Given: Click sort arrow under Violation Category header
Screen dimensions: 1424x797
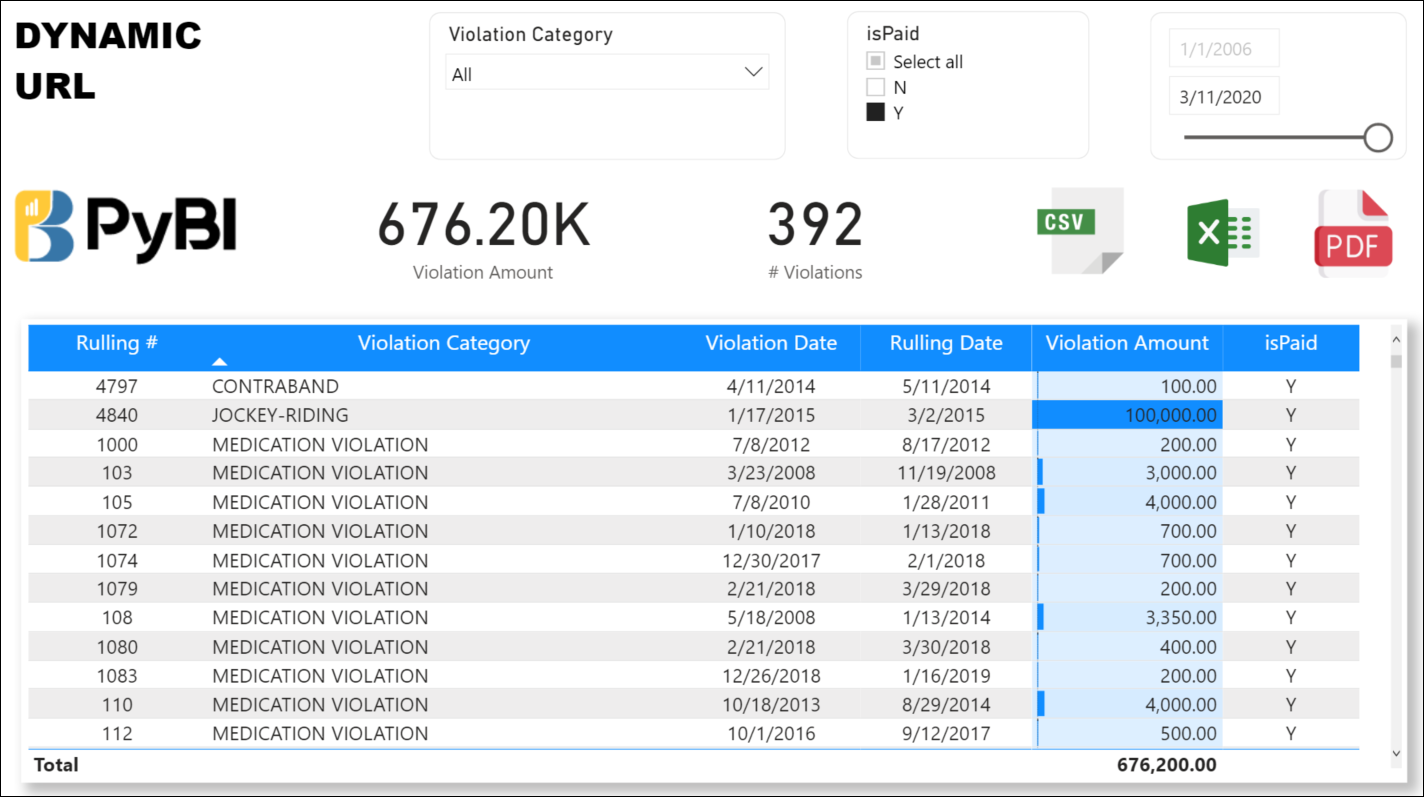Looking at the screenshot, I should (220, 361).
